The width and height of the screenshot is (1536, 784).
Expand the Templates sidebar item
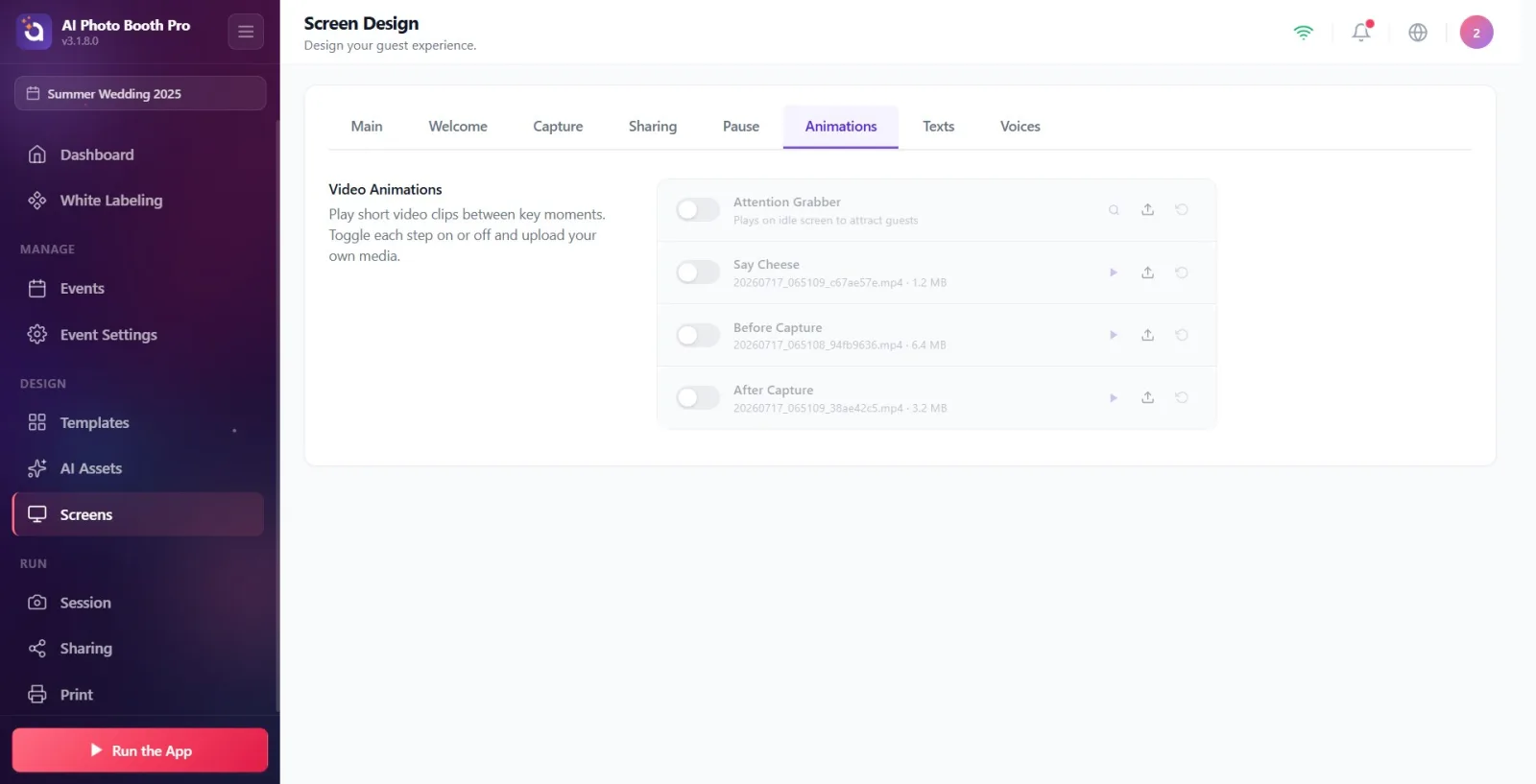[138, 422]
